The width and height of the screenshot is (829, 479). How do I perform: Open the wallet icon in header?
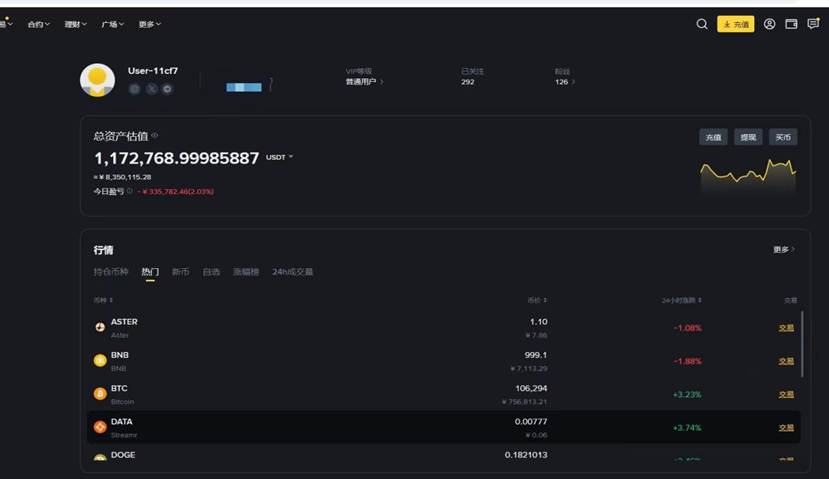tap(791, 24)
